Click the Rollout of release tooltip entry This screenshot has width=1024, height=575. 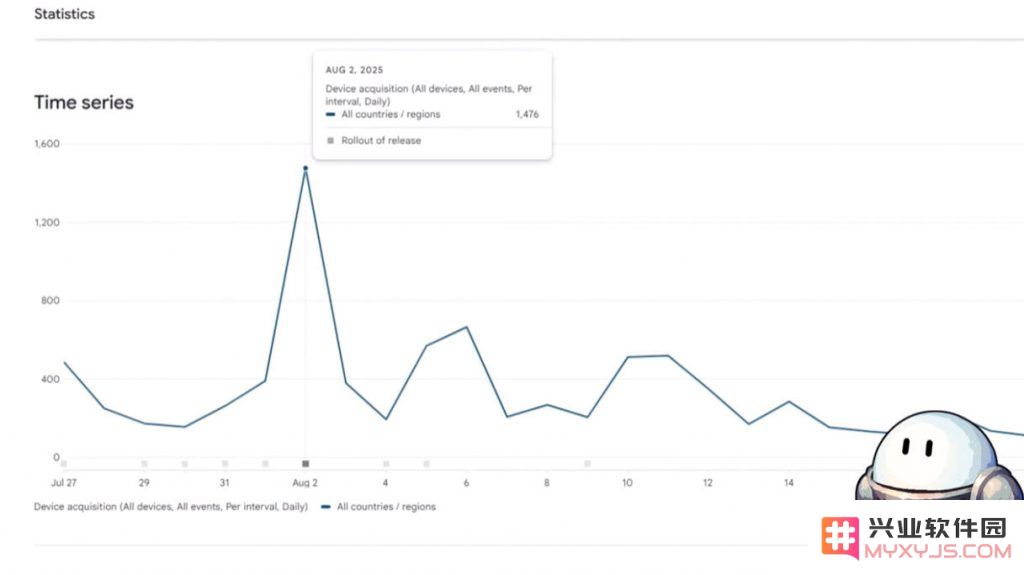point(381,141)
